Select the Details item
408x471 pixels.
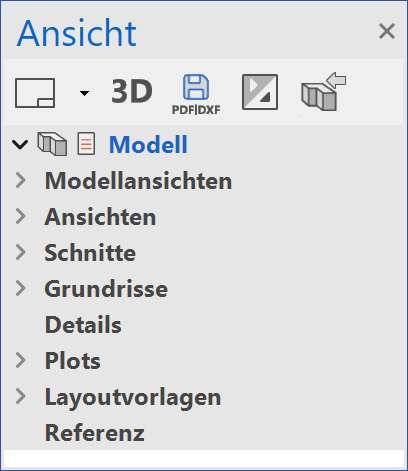pyautogui.click(x=83, y=325)
